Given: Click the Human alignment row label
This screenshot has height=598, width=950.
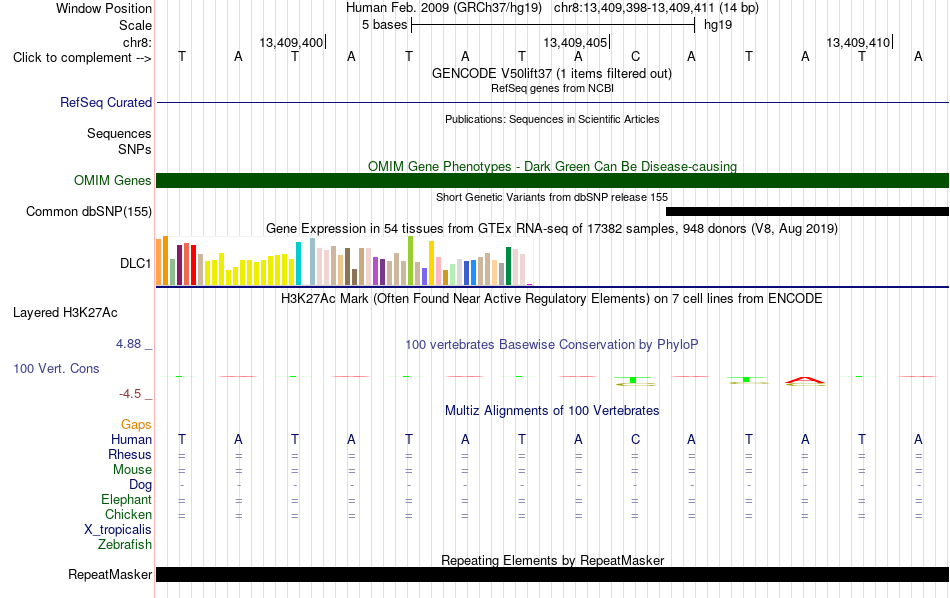Looking at the screenshot, I should (x=131, y=439).
